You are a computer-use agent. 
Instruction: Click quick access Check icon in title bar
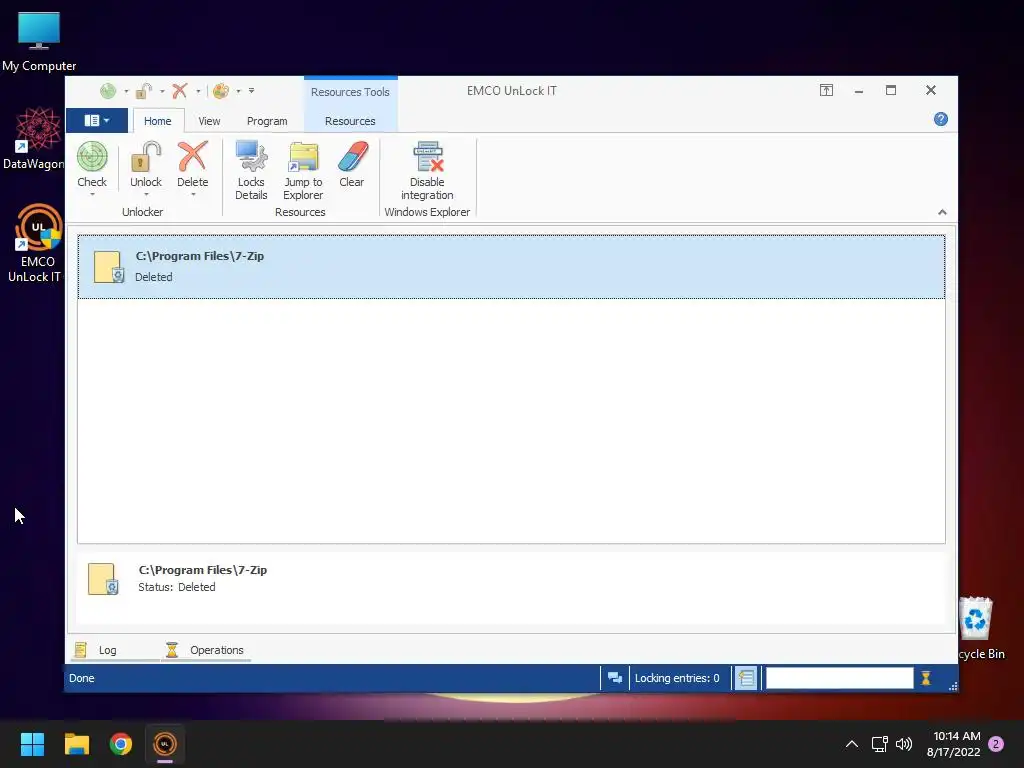[x=108, y=91]
